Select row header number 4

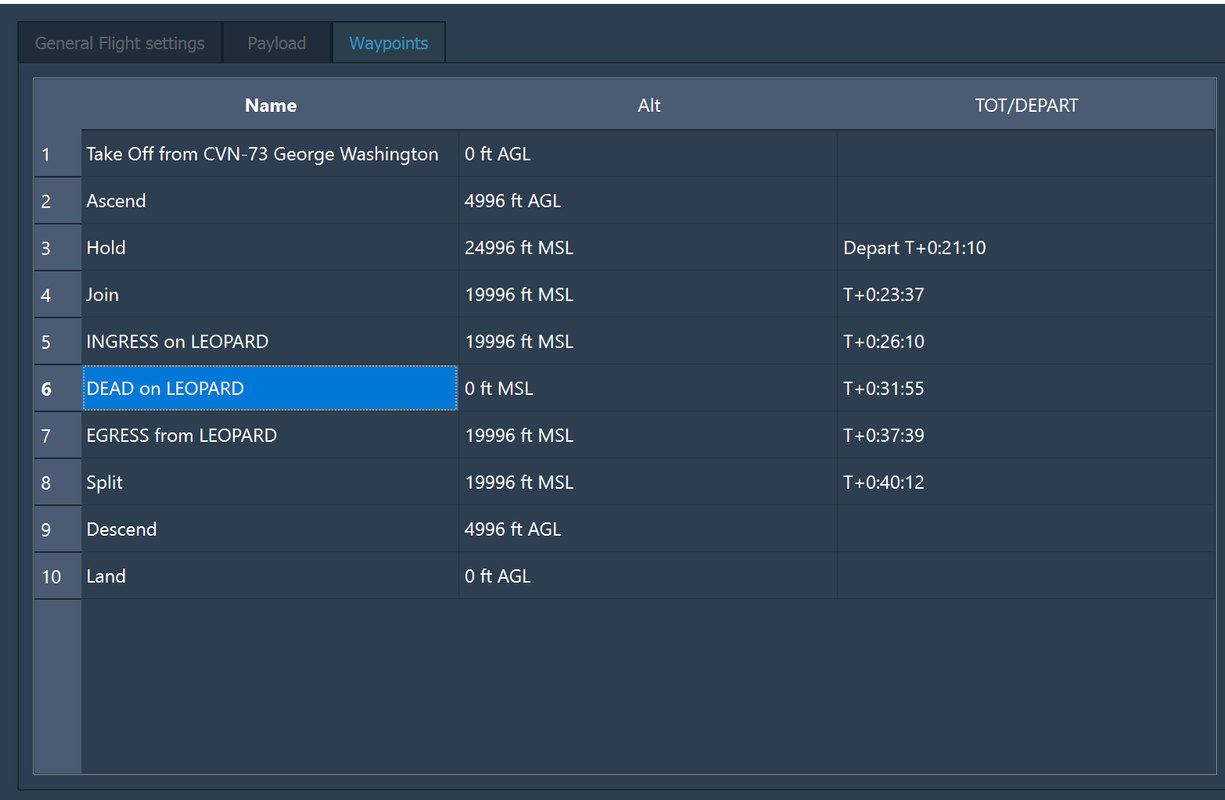[x=58, y=295]
